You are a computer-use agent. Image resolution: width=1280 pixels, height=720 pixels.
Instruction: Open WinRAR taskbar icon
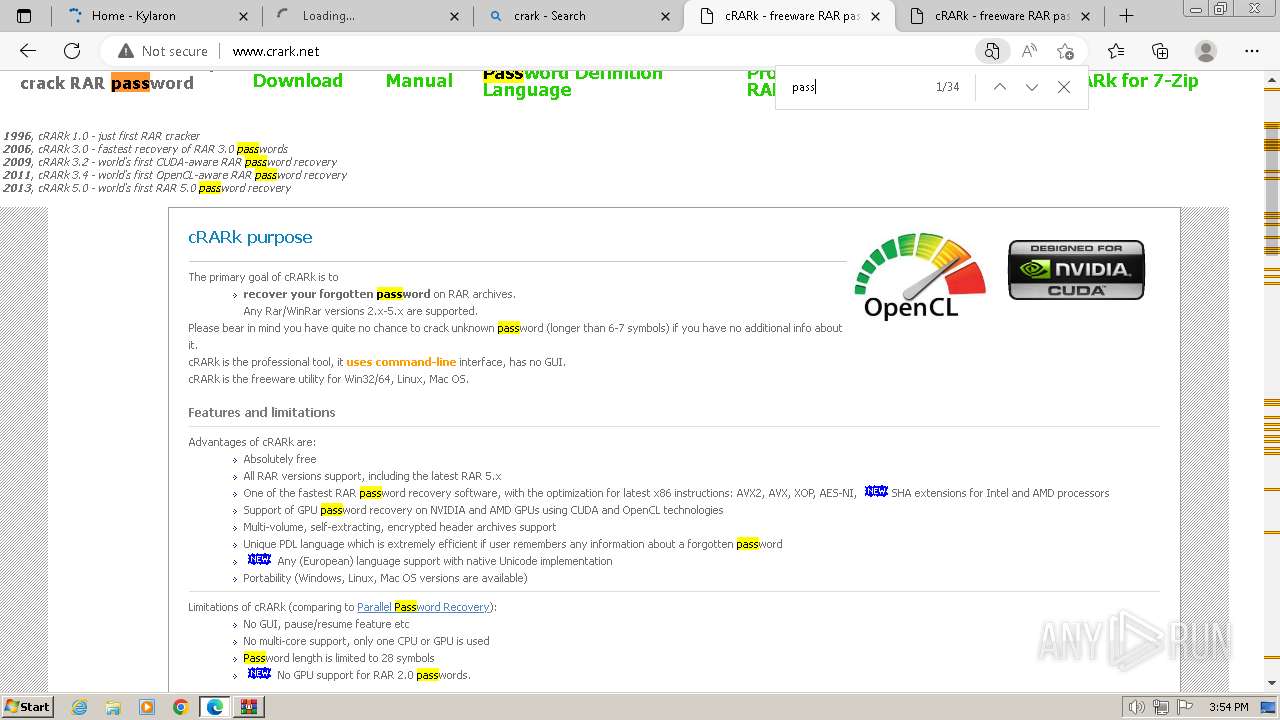249,707
